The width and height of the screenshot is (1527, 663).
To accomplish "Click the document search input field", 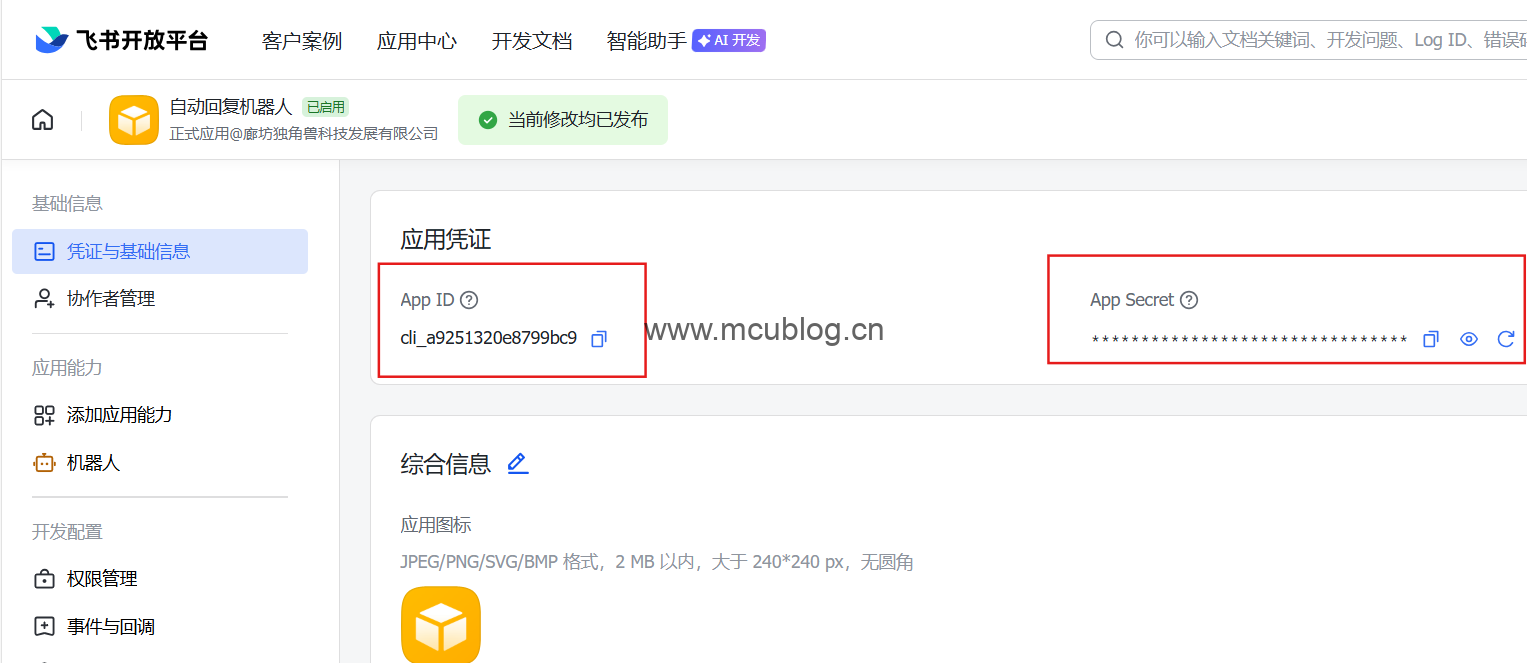I will (1309, 40).
